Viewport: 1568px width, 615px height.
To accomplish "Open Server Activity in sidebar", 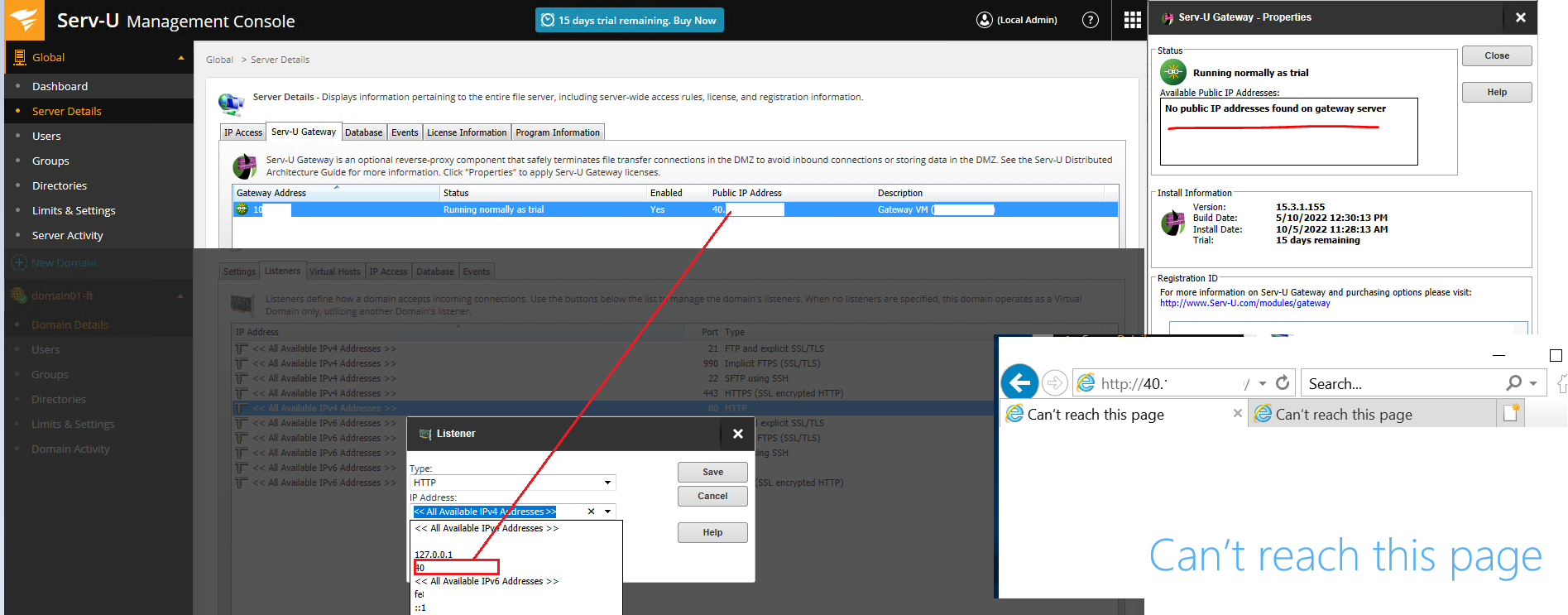I will [x=68, y=235].
